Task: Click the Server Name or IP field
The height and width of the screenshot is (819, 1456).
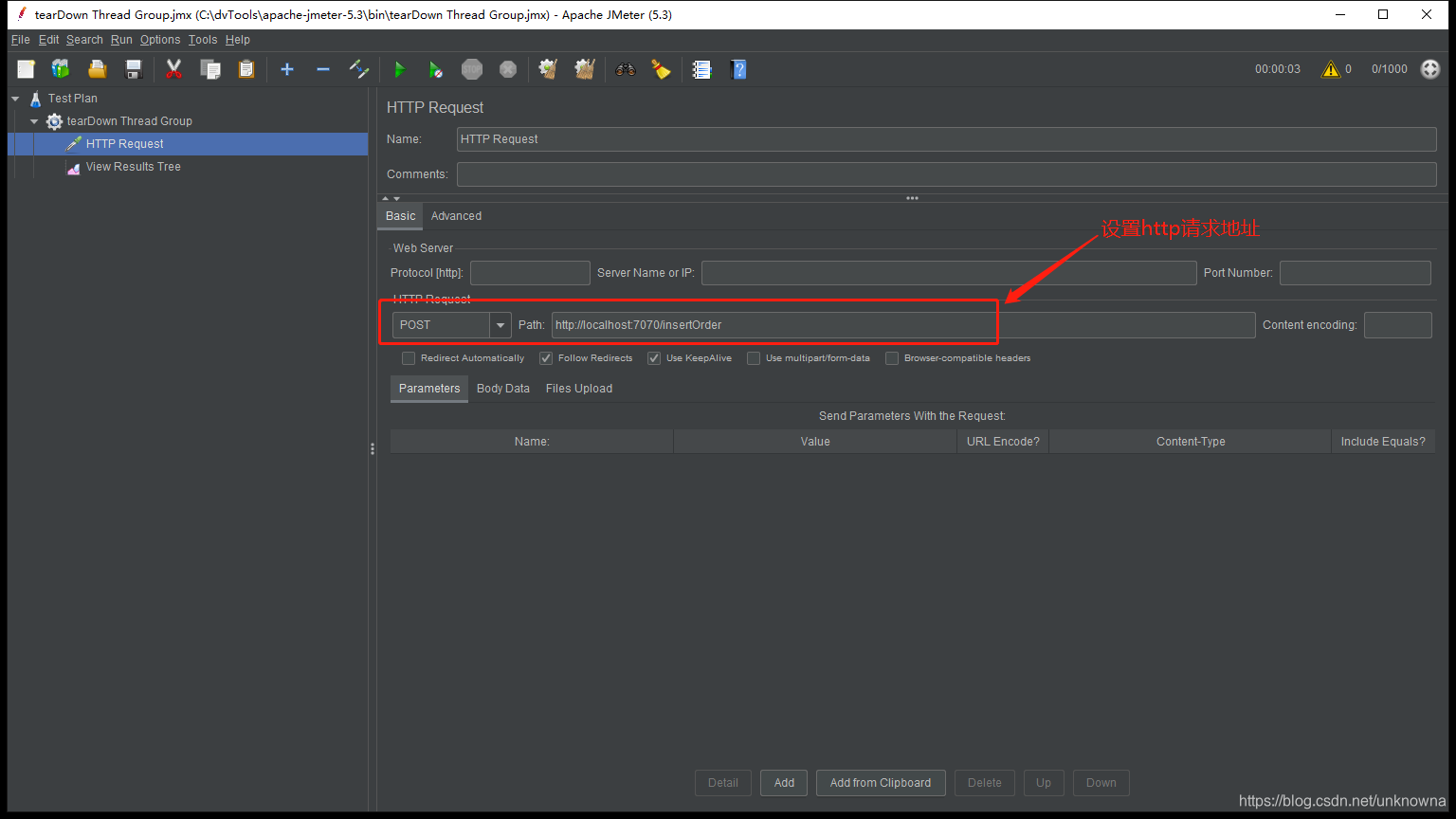Action: [949, 273]
